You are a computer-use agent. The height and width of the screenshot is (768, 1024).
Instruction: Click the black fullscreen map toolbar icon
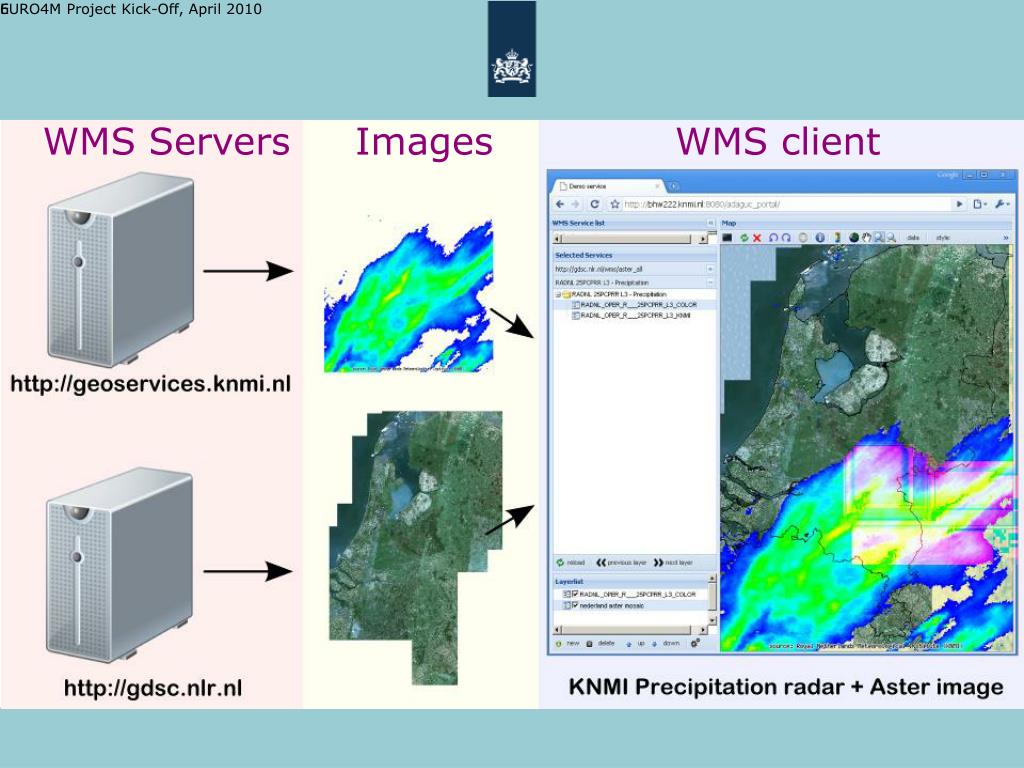(727, 238)
